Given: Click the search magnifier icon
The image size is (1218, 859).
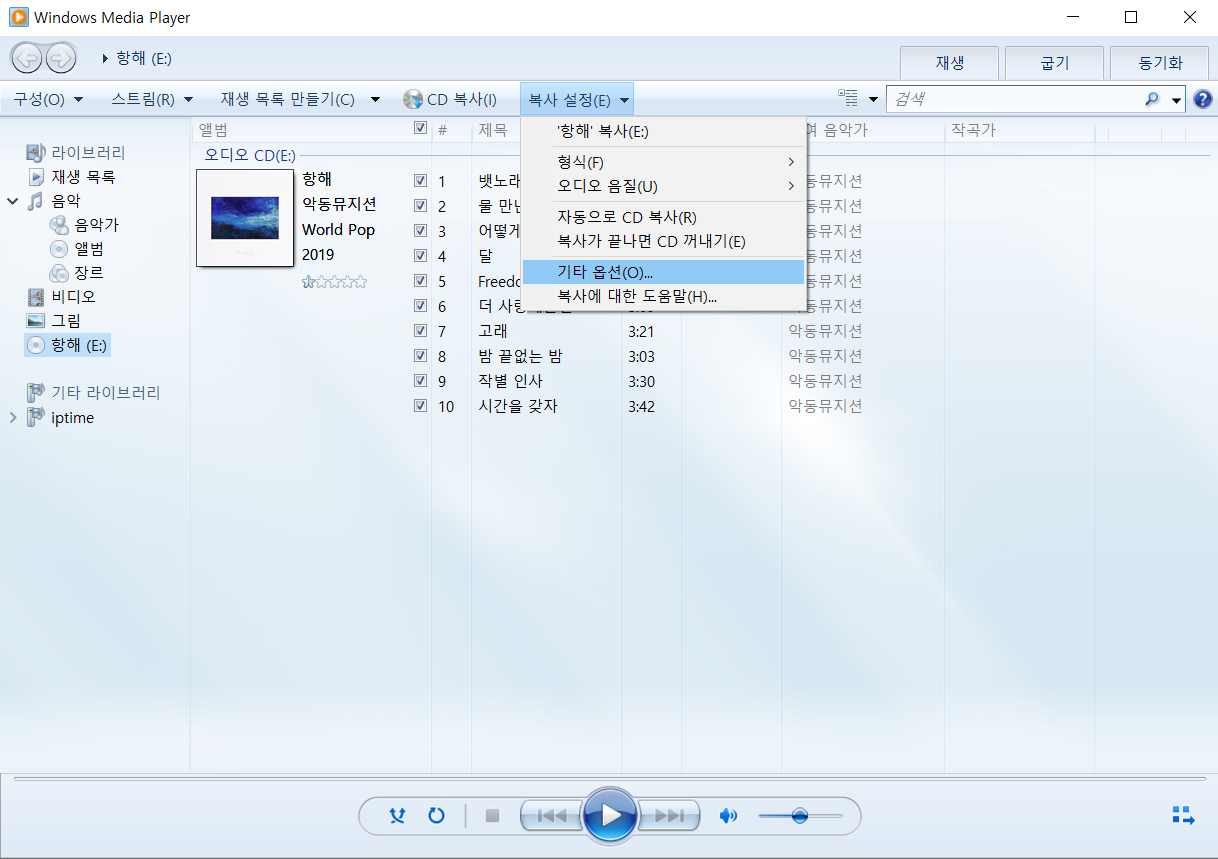Looking at the screenshot, I should click(x=1152, y=99).
